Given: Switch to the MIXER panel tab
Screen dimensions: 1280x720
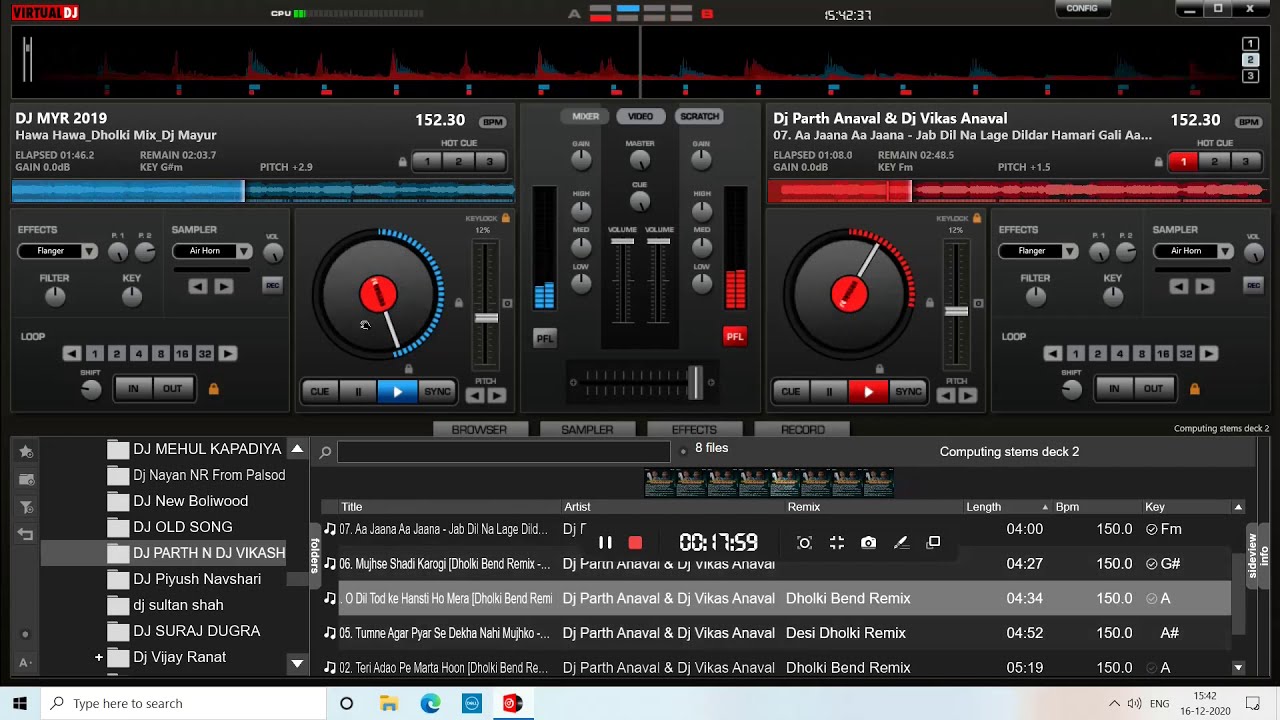Looking at the screenshot, I should coord(585,116).
